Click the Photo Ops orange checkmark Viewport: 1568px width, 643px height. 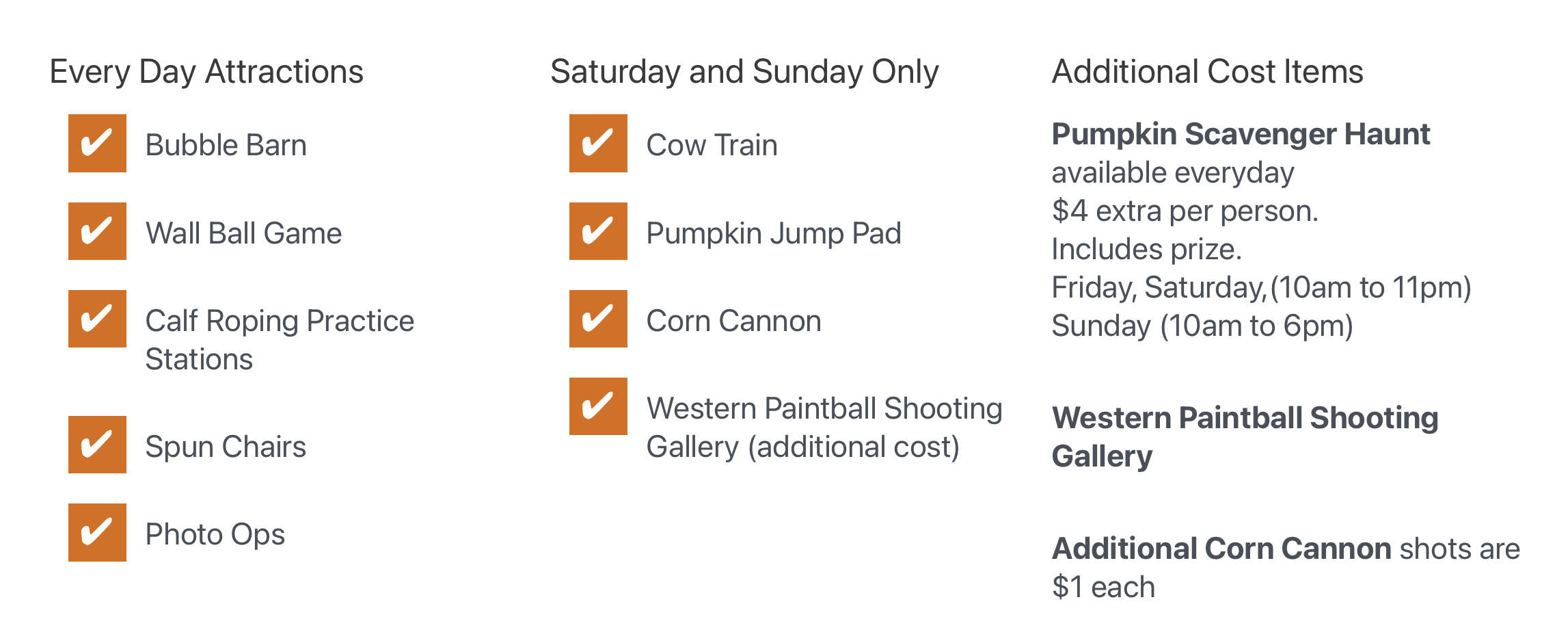click(97, 532)
